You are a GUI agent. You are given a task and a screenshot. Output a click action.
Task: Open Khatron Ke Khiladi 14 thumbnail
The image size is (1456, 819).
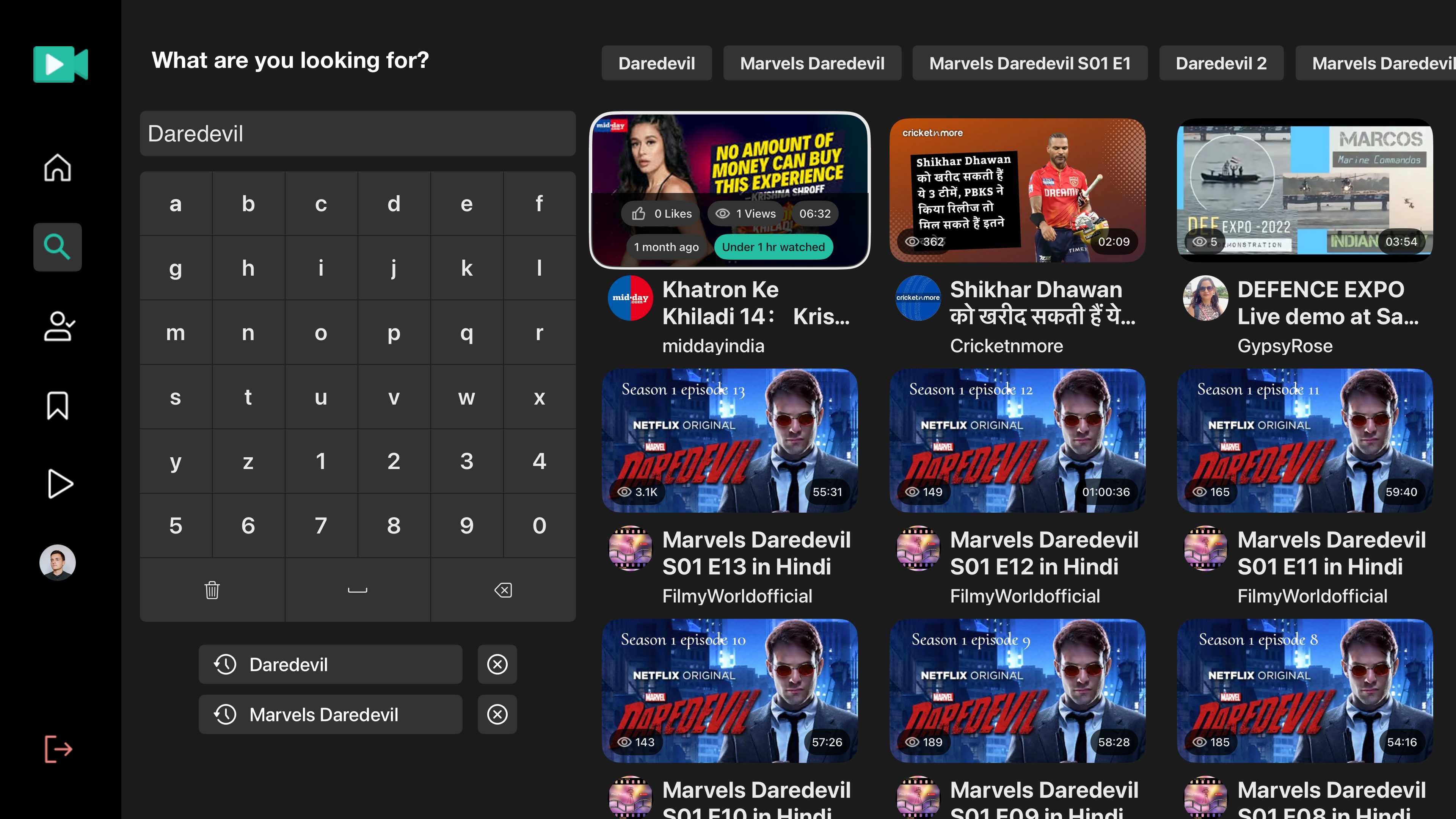[730, 190]
